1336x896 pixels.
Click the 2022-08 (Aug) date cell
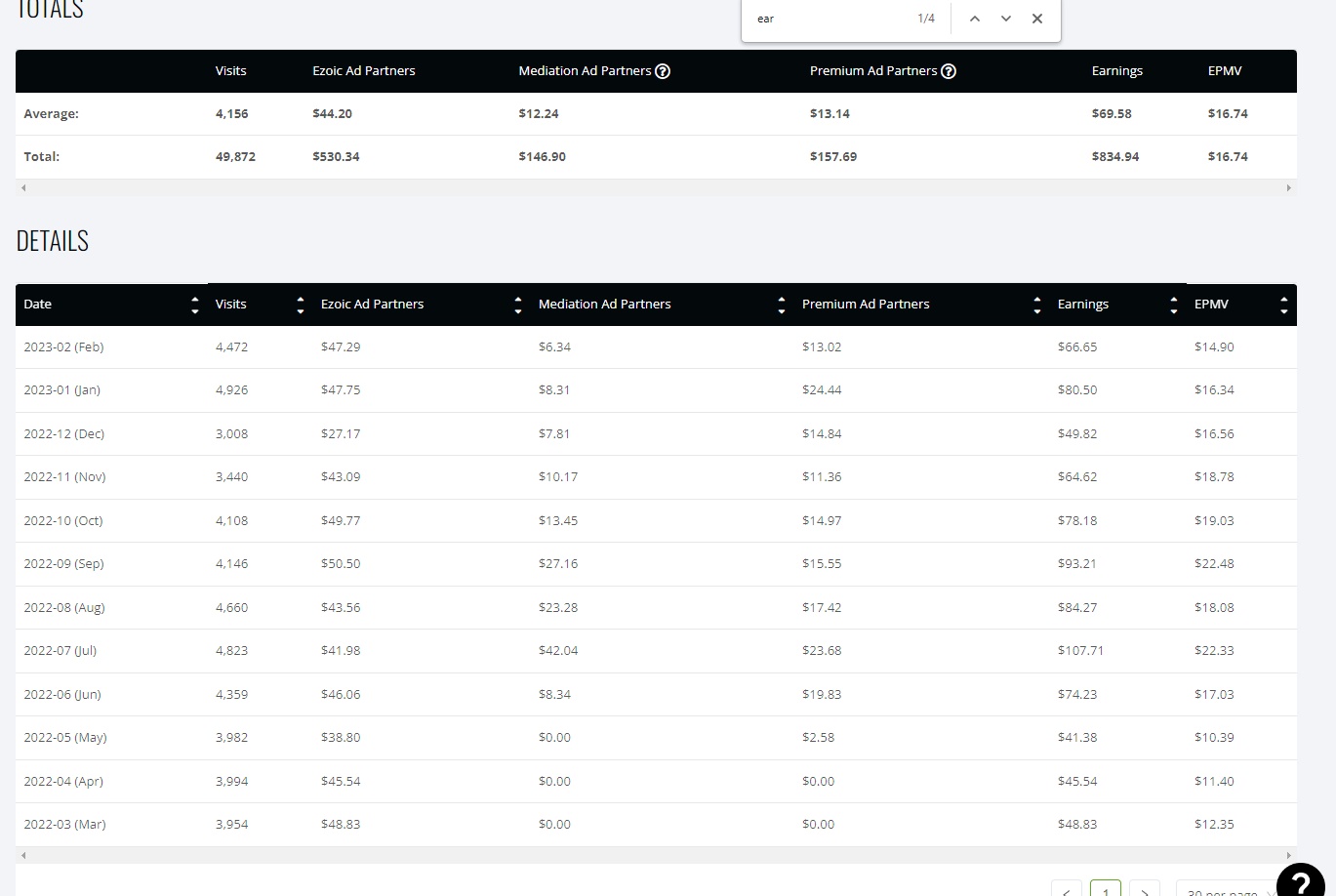tap(64, 607)
